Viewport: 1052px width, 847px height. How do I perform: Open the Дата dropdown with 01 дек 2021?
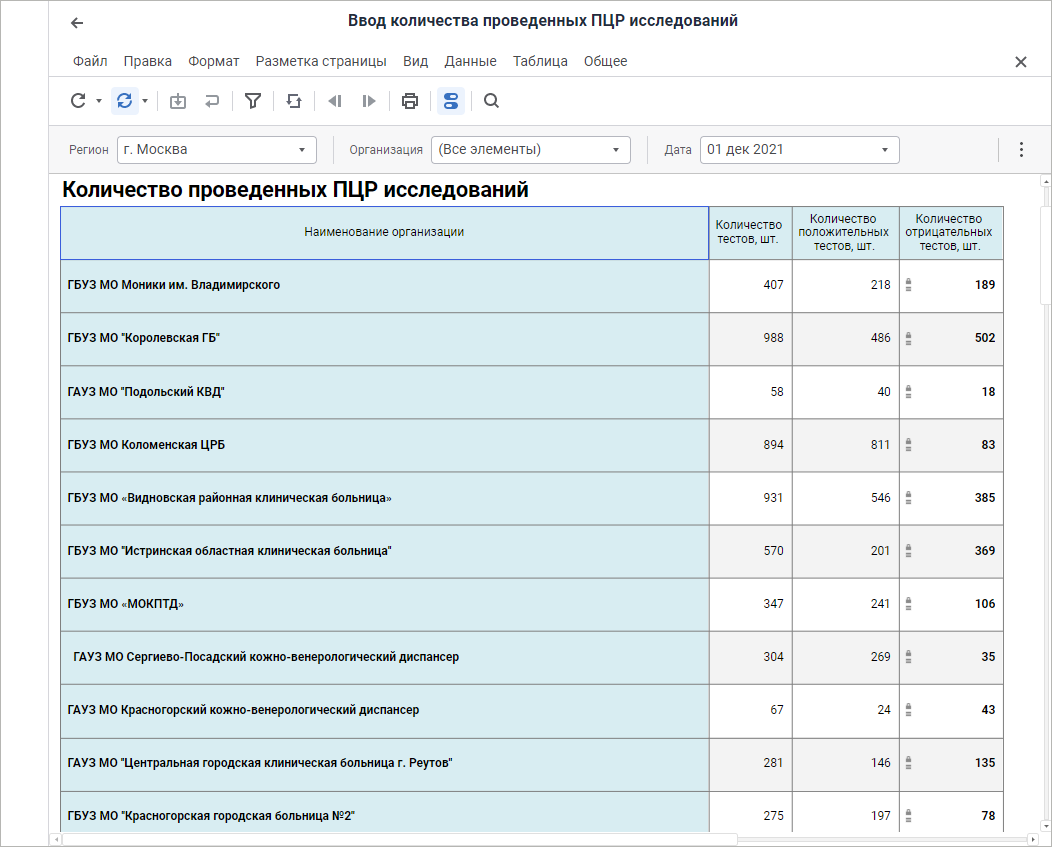(x=799, y=150)
